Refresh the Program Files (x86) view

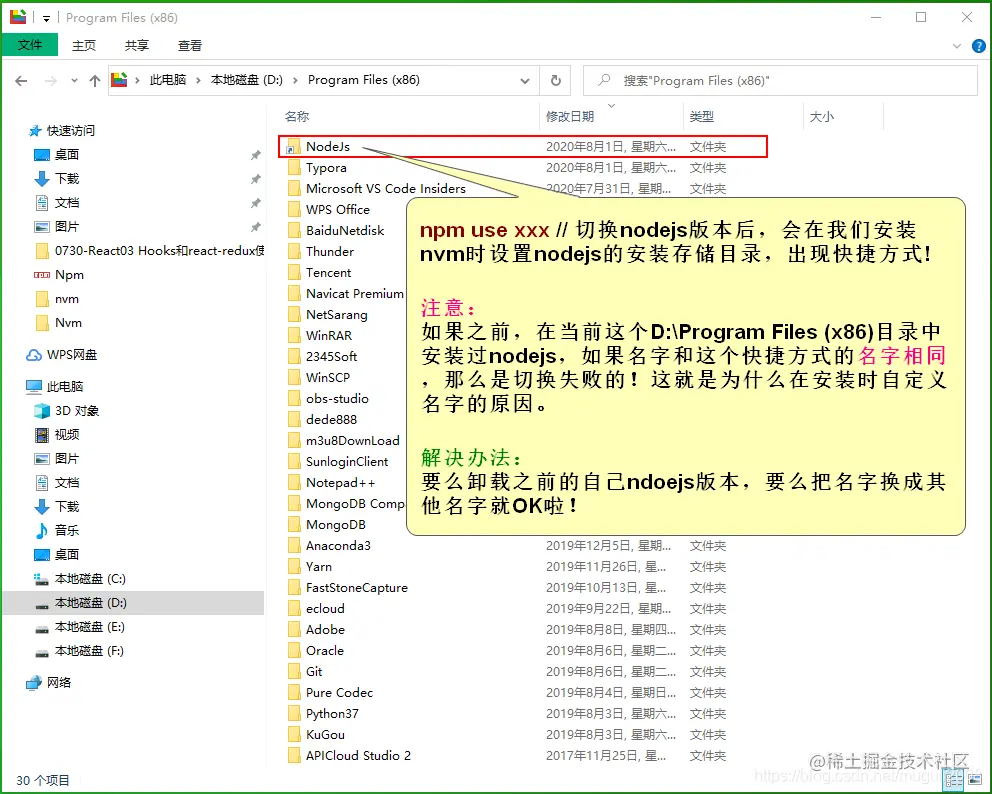[555, 80]
